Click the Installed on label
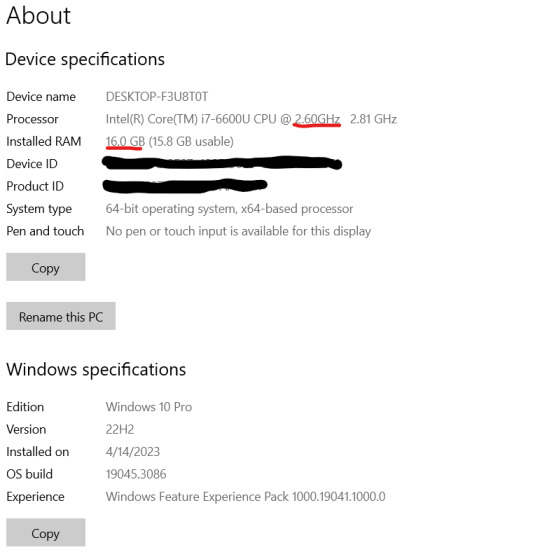Viewport: 540px width, 552px height. [38, 452]
